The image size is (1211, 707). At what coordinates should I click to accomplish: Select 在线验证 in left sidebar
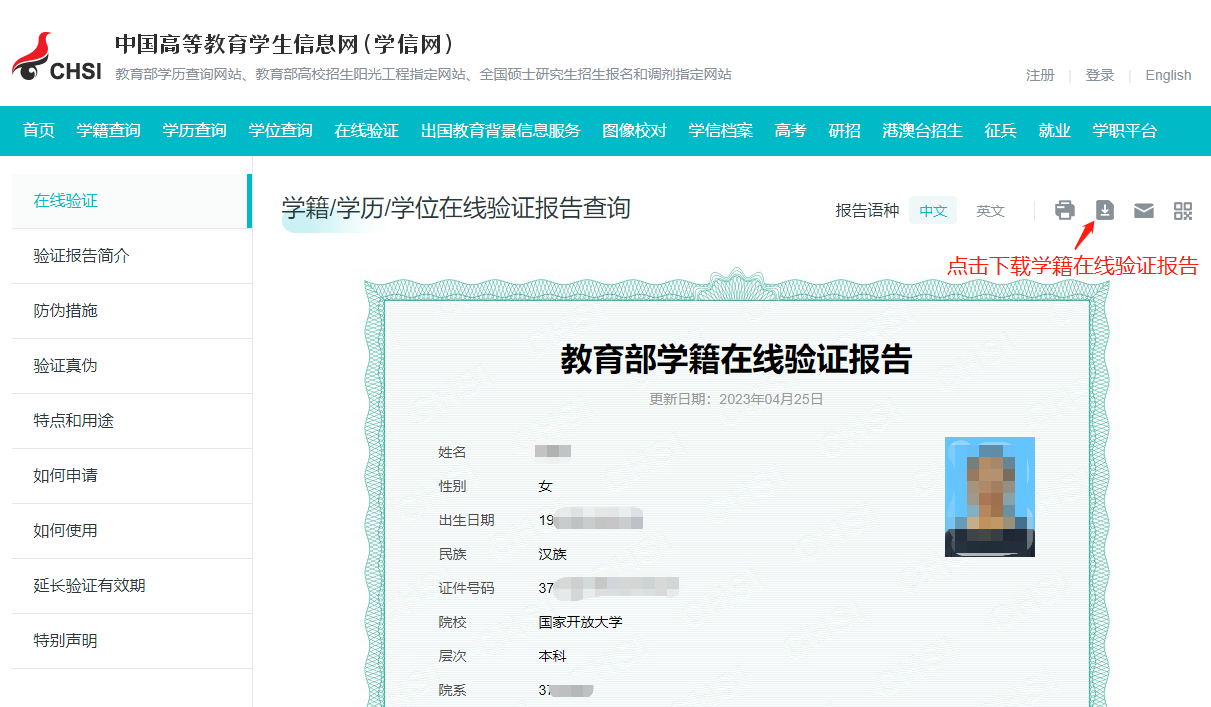click(130, 201)
